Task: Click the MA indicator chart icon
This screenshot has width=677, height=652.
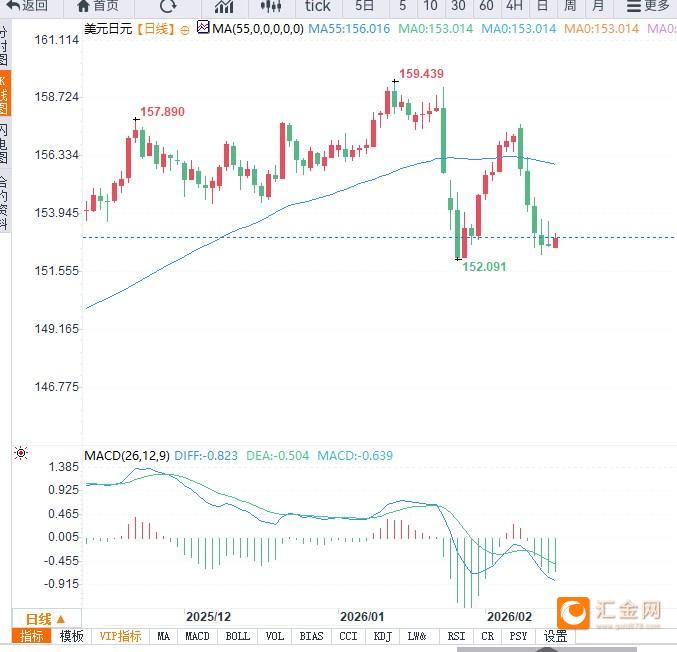Action: pos(203,29)
